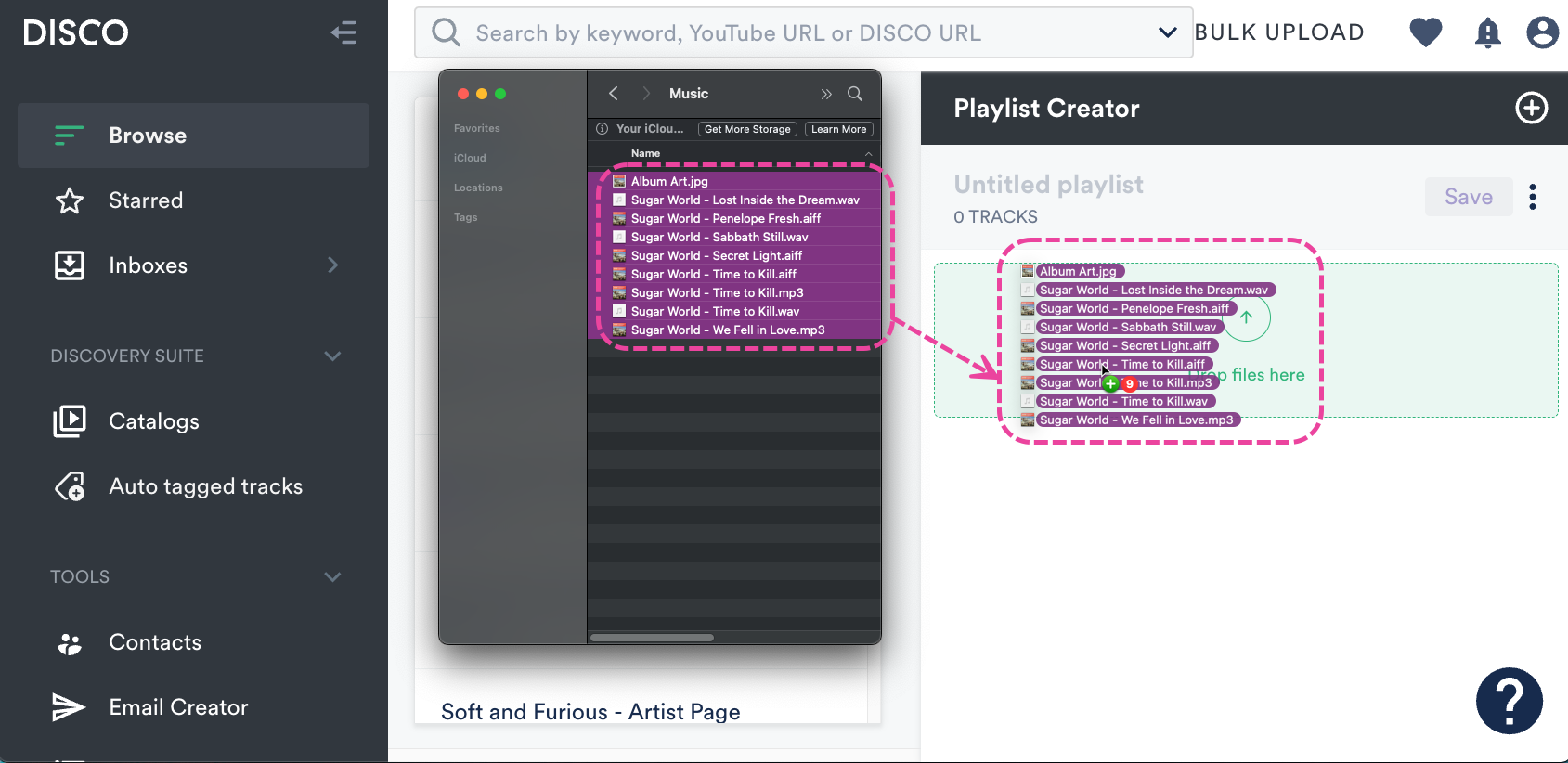Go back in Finder Music window
The height and width of the screenshot is (763, 1568).
click(x=614, y=94)
